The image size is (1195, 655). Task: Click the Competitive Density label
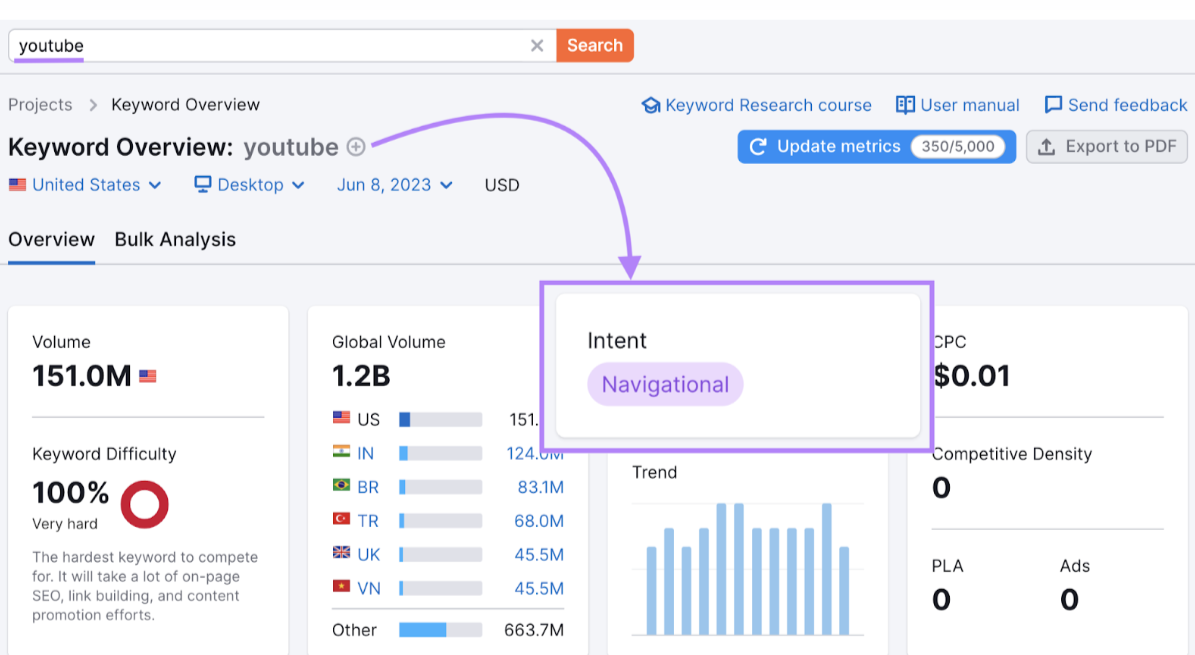tap(1012, 454)
